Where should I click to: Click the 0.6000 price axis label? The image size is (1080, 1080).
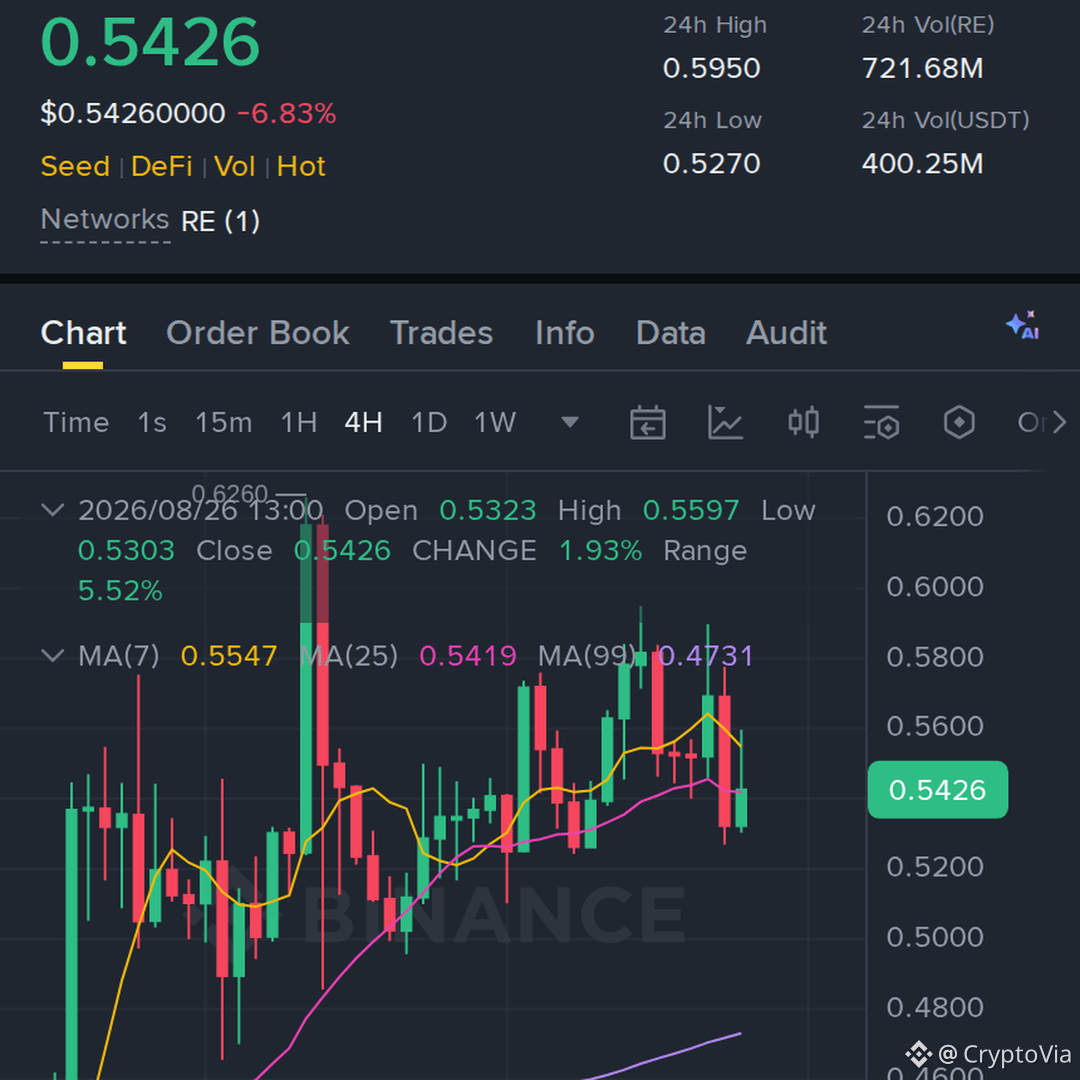935,587
